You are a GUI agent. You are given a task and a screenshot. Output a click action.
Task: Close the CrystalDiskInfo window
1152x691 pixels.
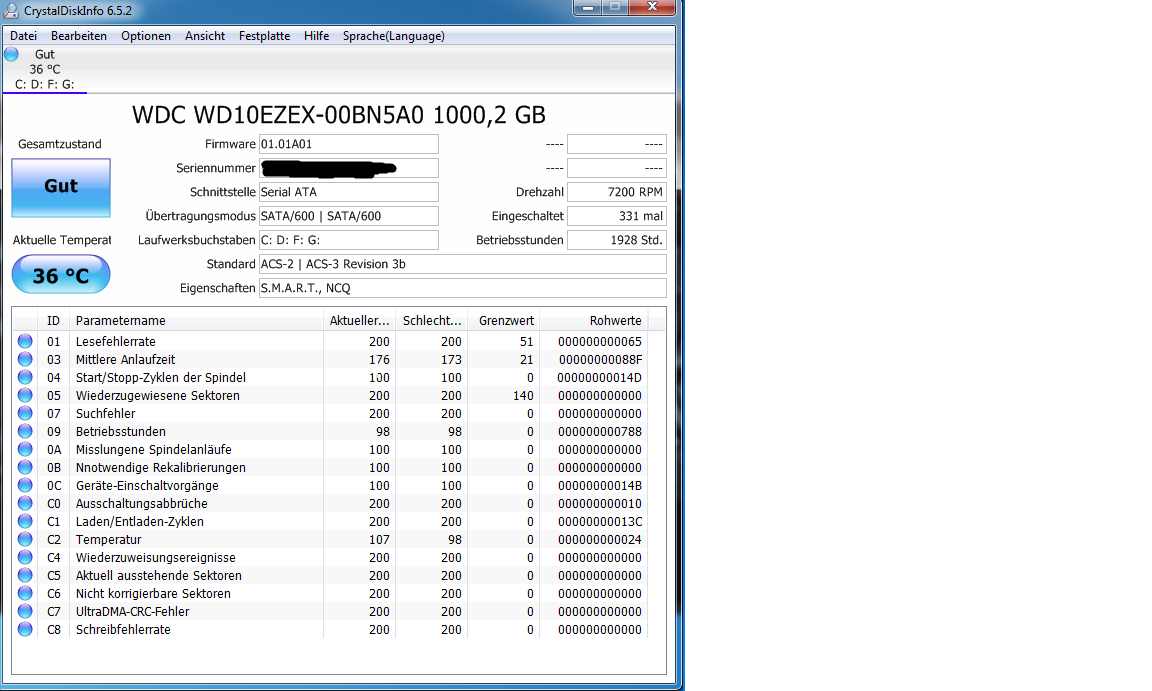click(x=652, y=7)
